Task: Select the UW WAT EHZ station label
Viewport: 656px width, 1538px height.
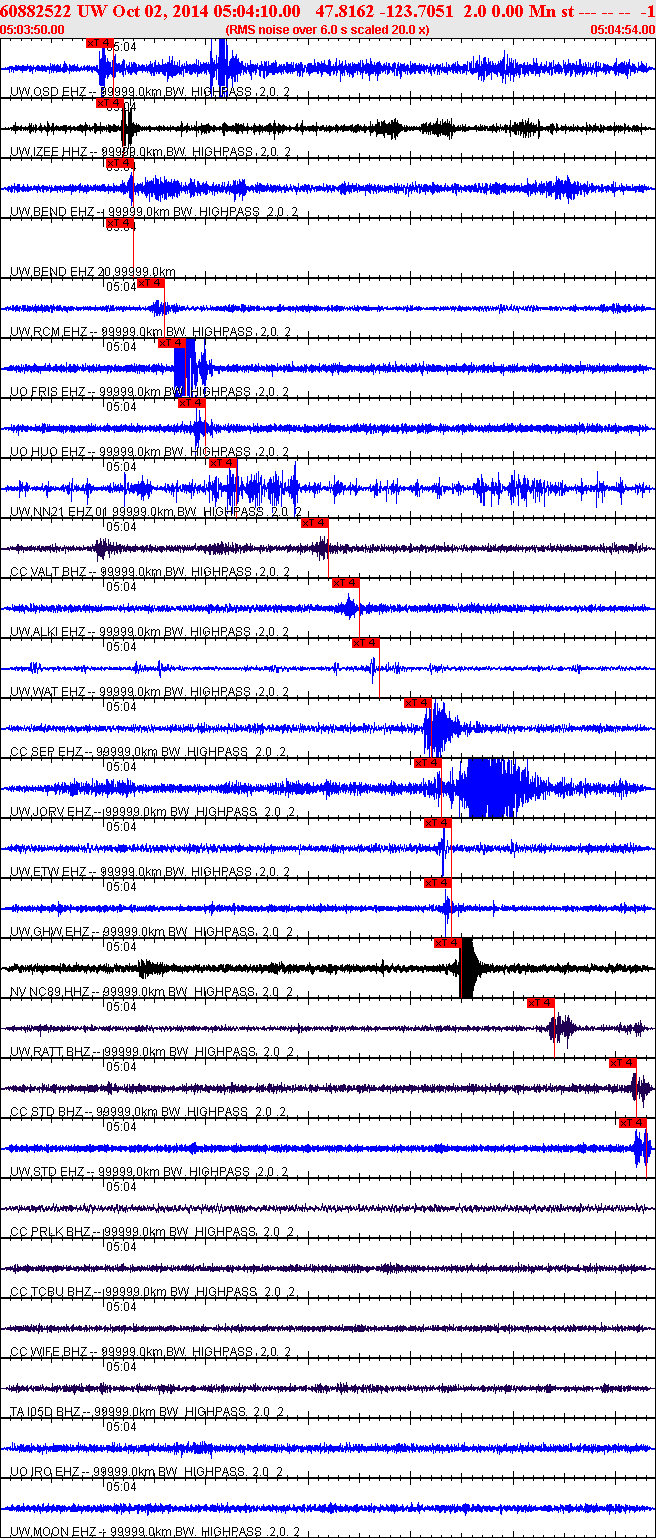Action: coord(150,692)
